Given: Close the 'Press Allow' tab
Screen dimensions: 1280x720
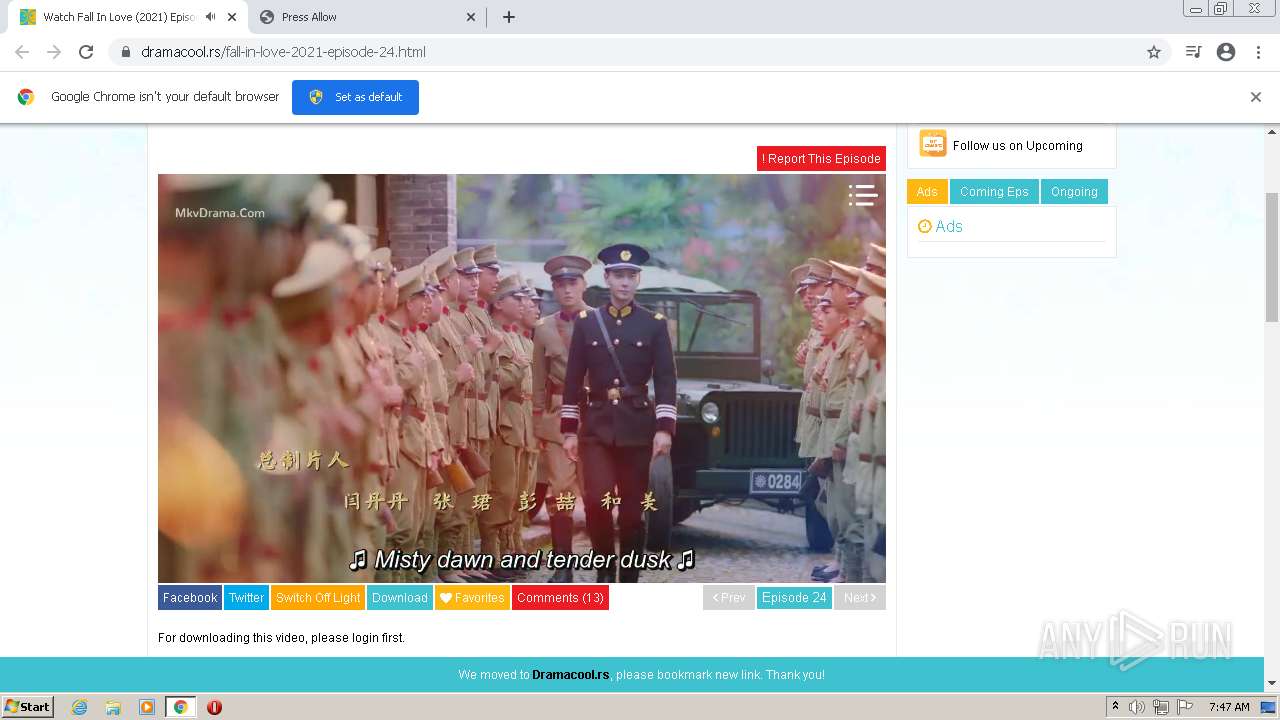Looking at the screenshot, I should (471, 17).
